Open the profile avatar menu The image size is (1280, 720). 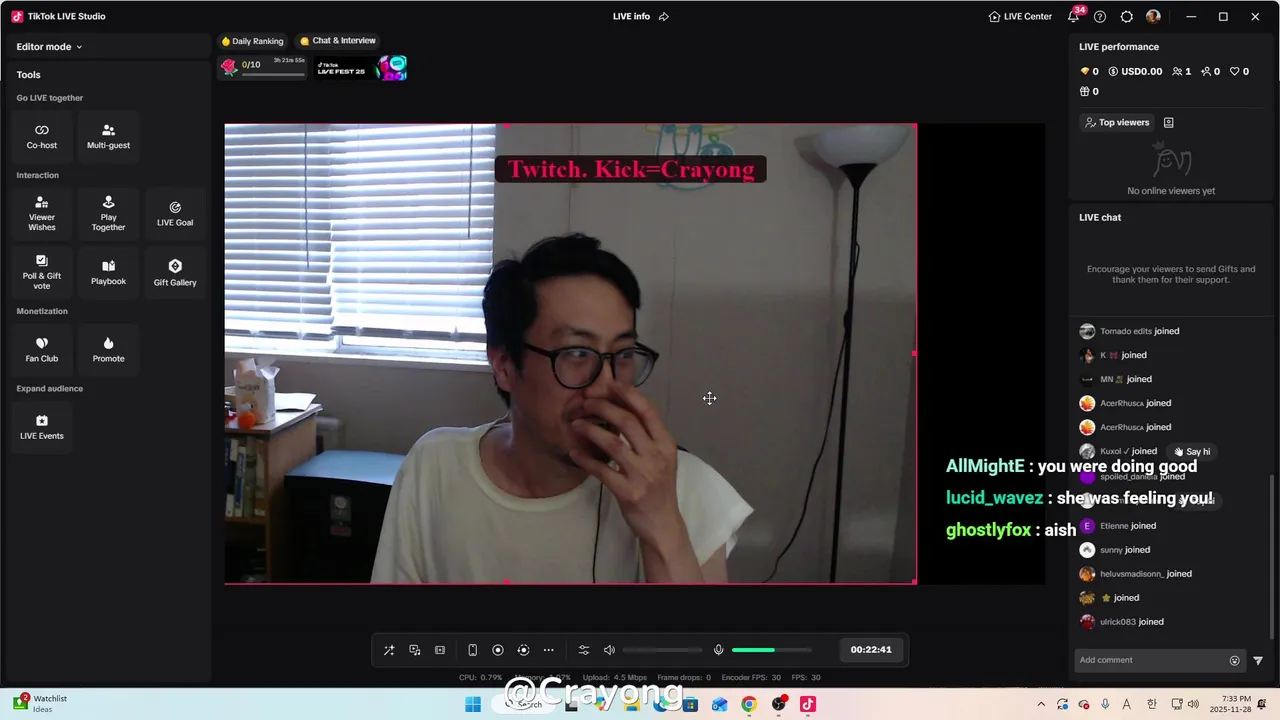click(x=1153, y=17)
